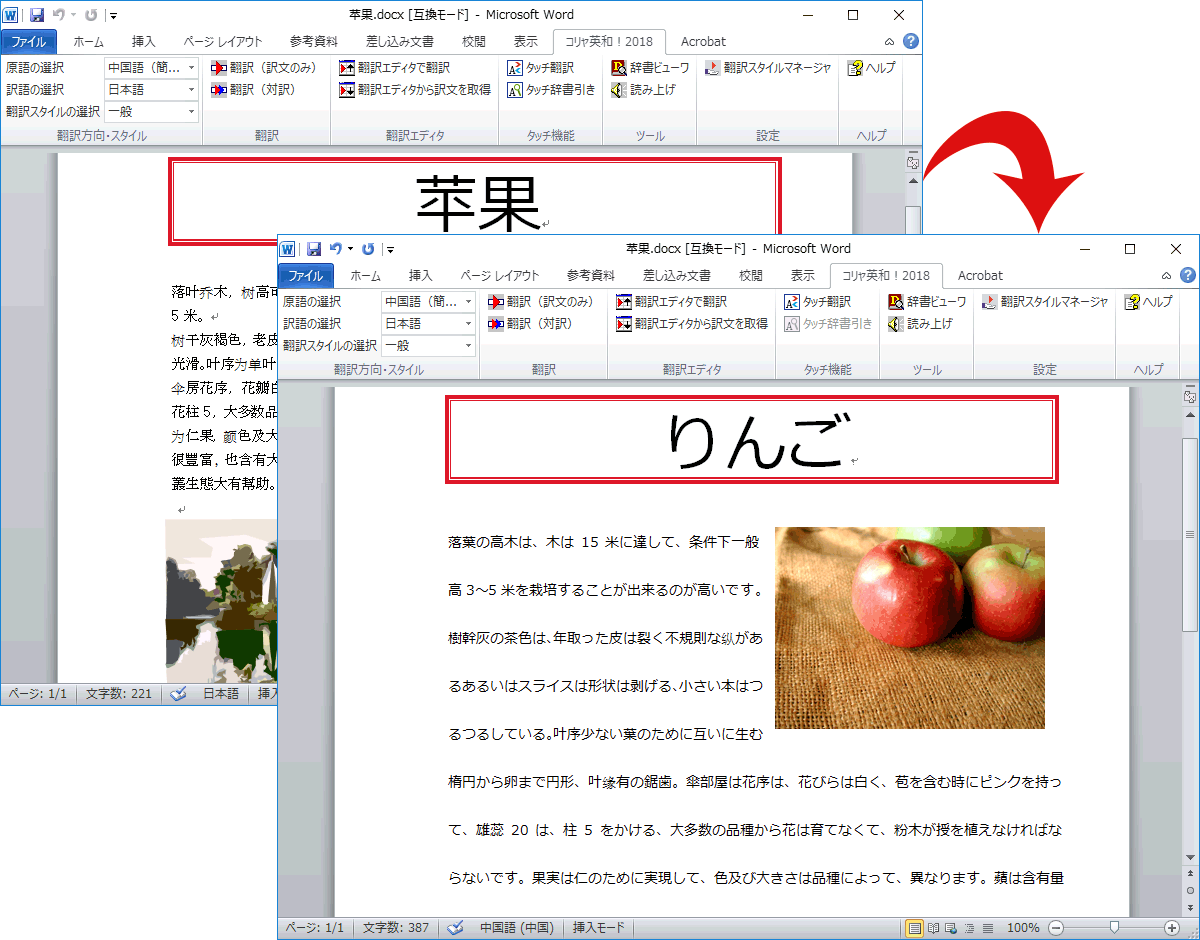Minimize the ribbon in front window
The width and height of the screenshot is (1200, 940).
tap(1166, 276)
